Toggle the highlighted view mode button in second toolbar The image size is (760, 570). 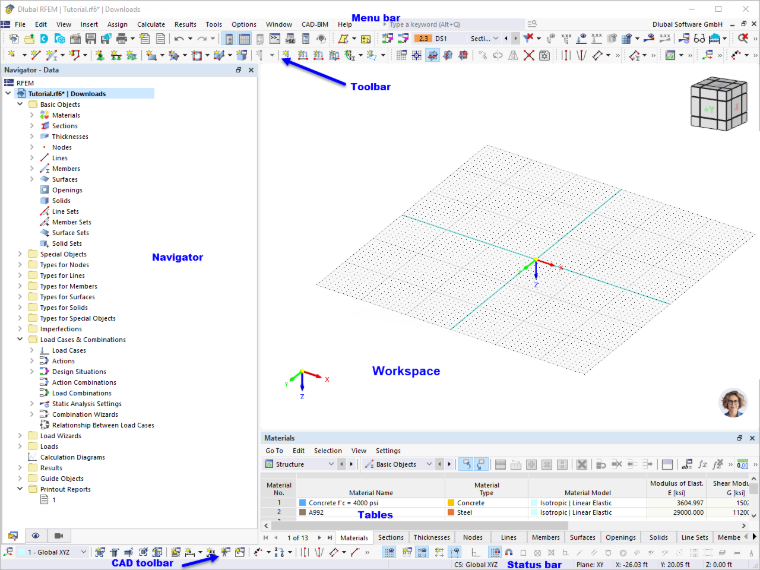(432, 56)
